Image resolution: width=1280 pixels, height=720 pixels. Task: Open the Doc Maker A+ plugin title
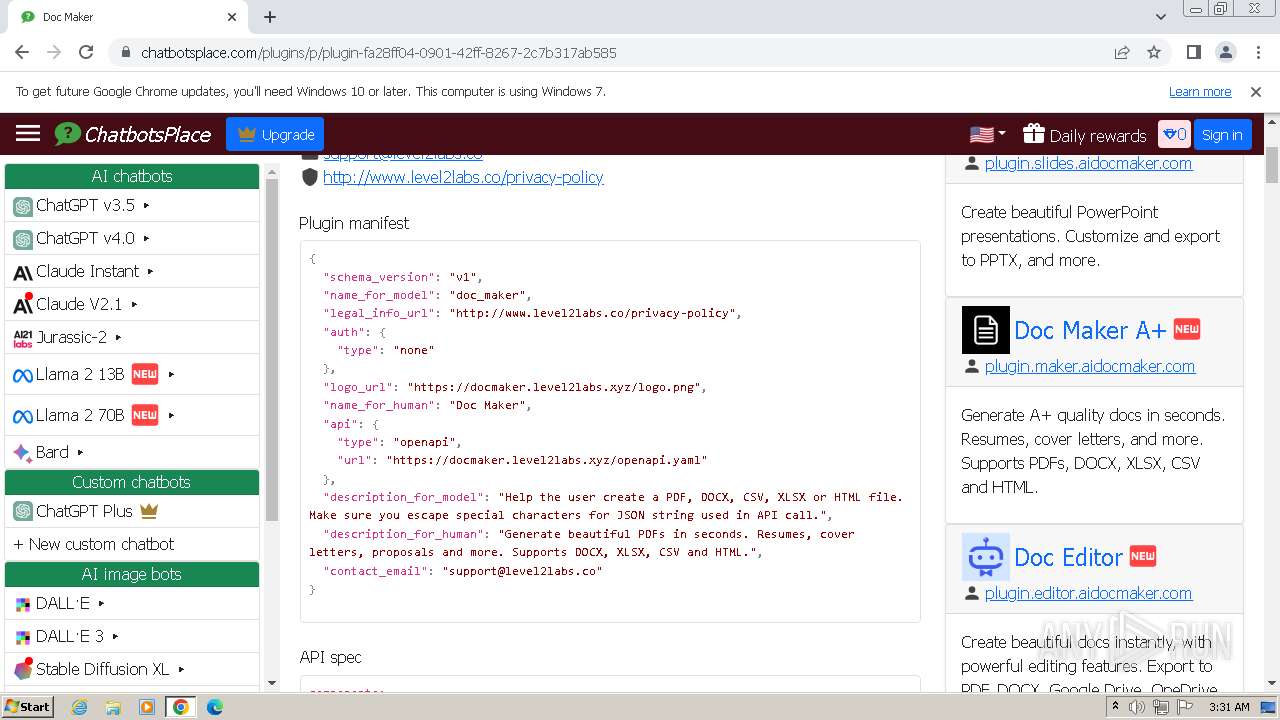(x=1090, y=330)
